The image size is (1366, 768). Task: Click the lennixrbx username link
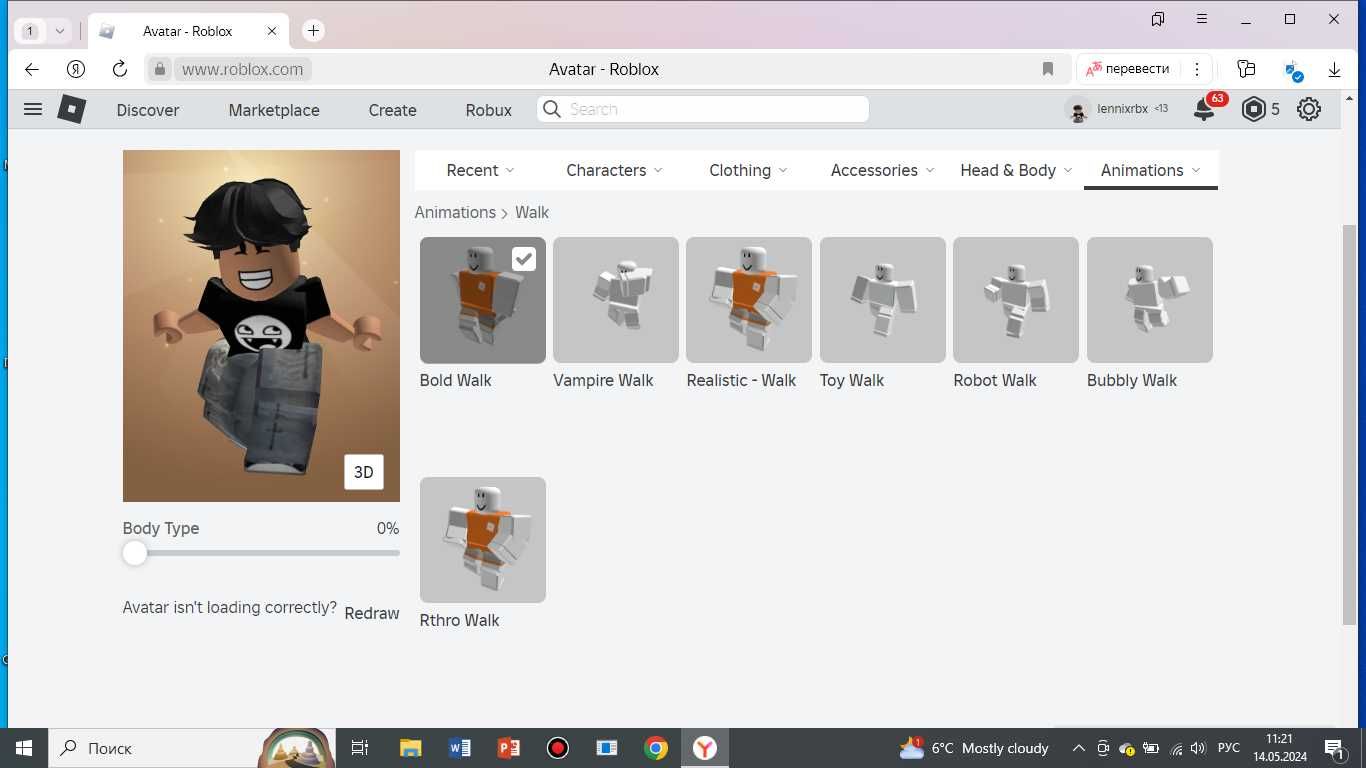[x=1122, y=109]
